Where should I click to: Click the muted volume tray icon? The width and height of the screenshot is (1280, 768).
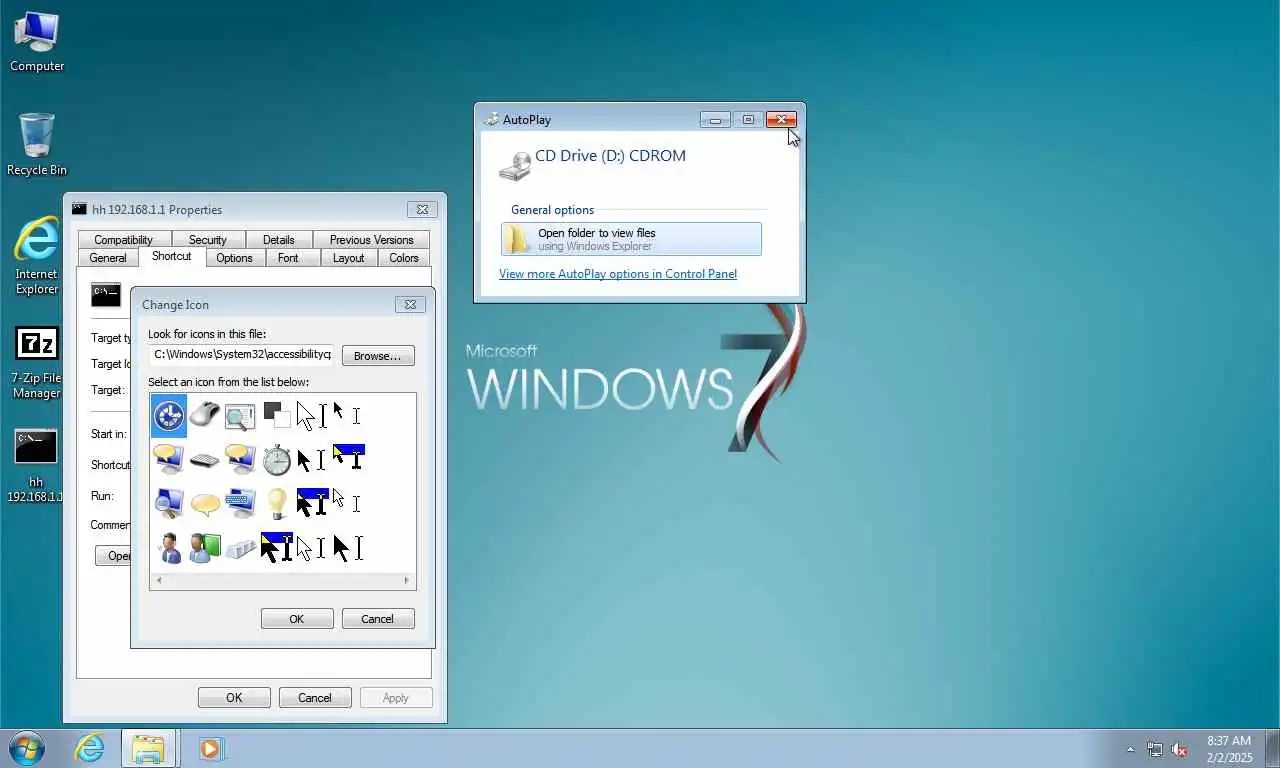1180,749
